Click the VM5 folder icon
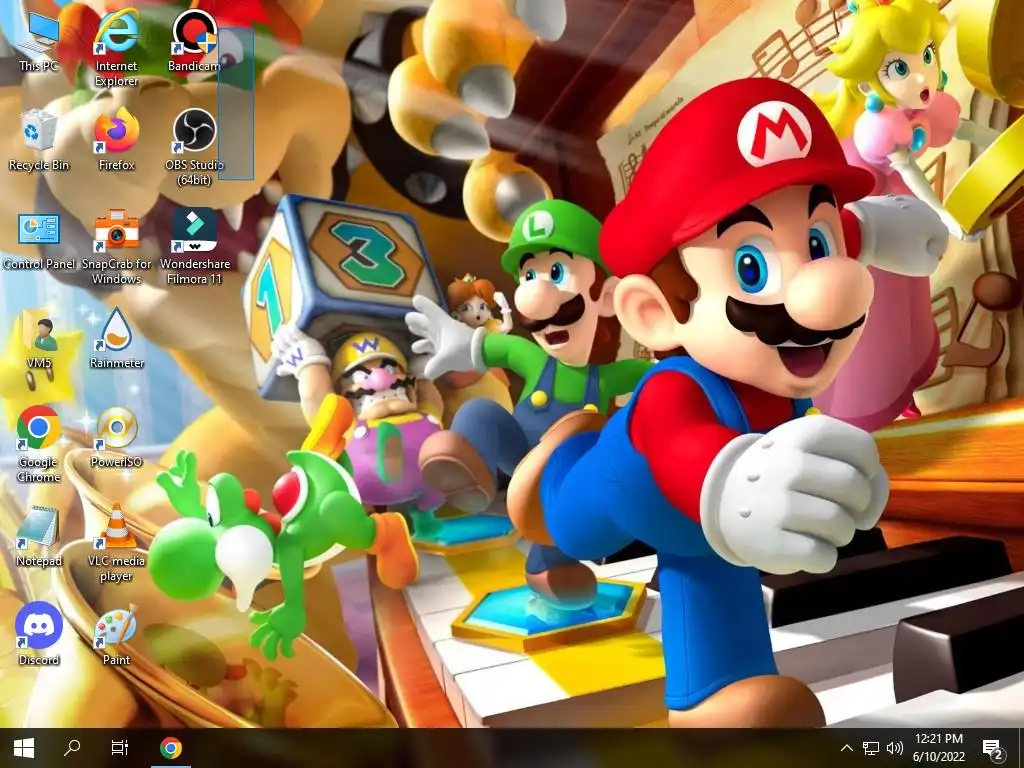Viewport: 1024px width, 768px height. (39, 340)
